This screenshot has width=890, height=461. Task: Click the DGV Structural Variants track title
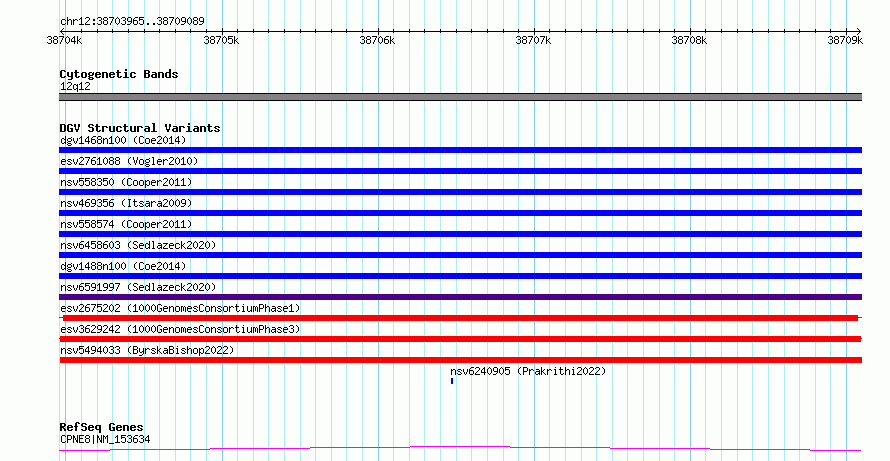click(140, 128)
